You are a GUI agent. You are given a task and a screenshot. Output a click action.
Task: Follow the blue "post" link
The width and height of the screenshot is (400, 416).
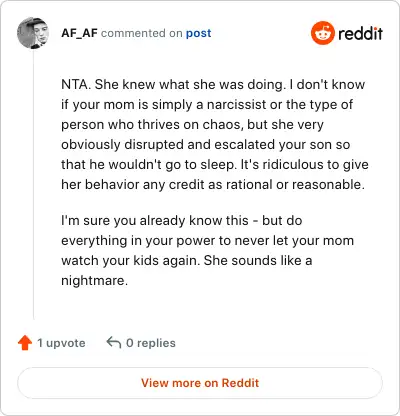[x=198, y=33]
